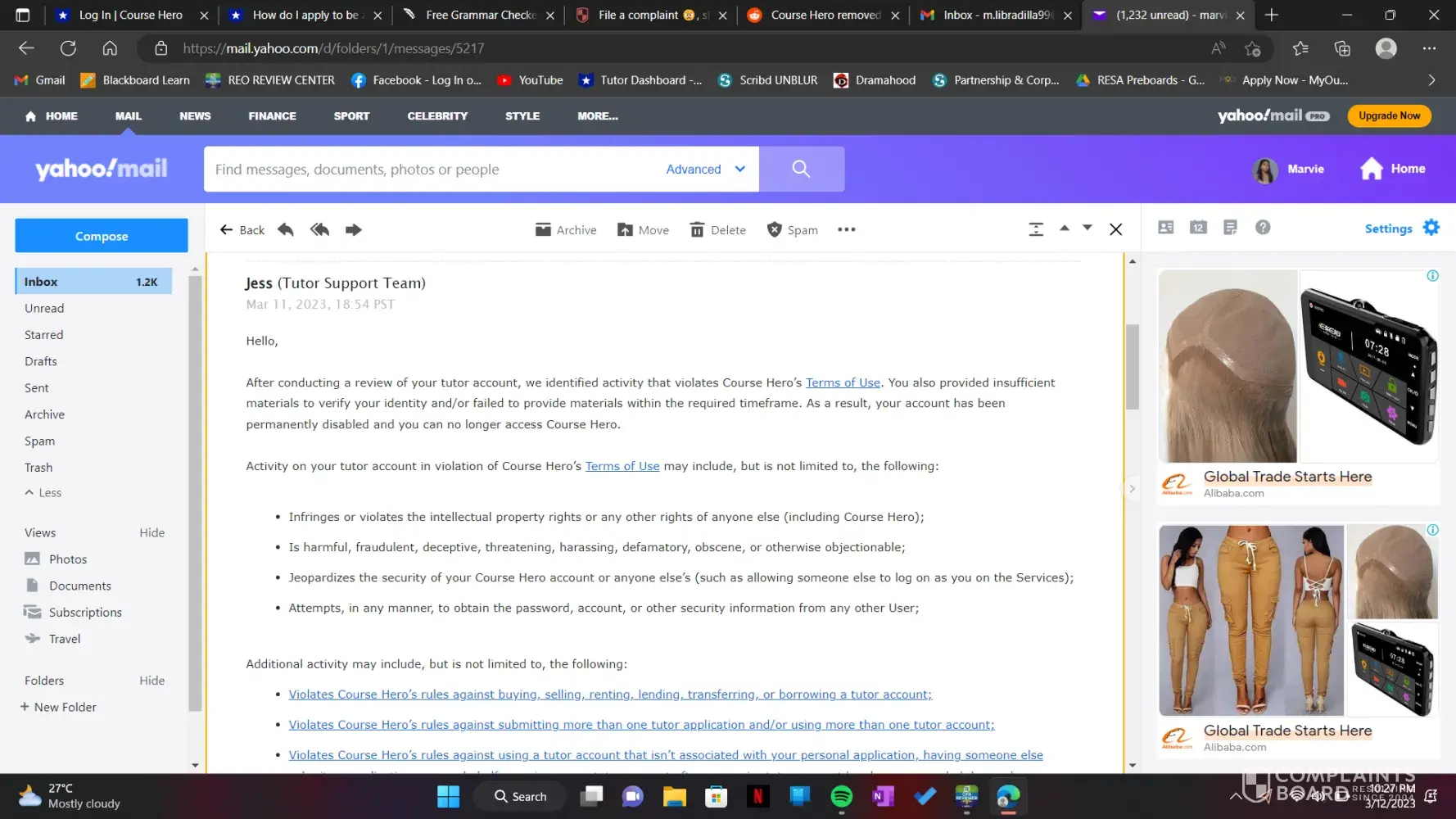Viewport: 1456px width, 819px height.
Task: Open the Starred folder
Action: point(44,335)
